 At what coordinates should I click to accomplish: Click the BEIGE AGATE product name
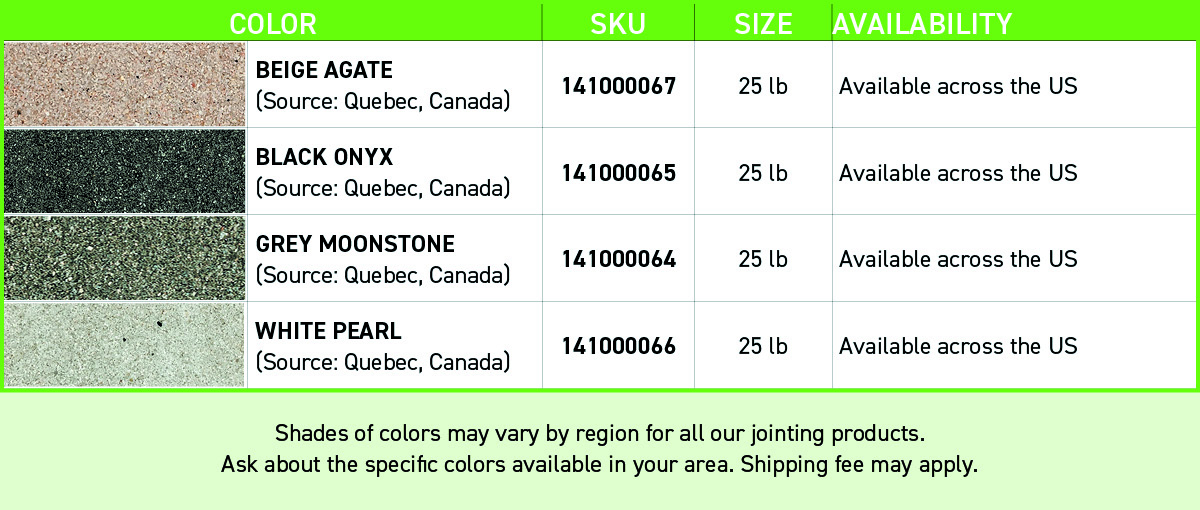tap(324, 70)
